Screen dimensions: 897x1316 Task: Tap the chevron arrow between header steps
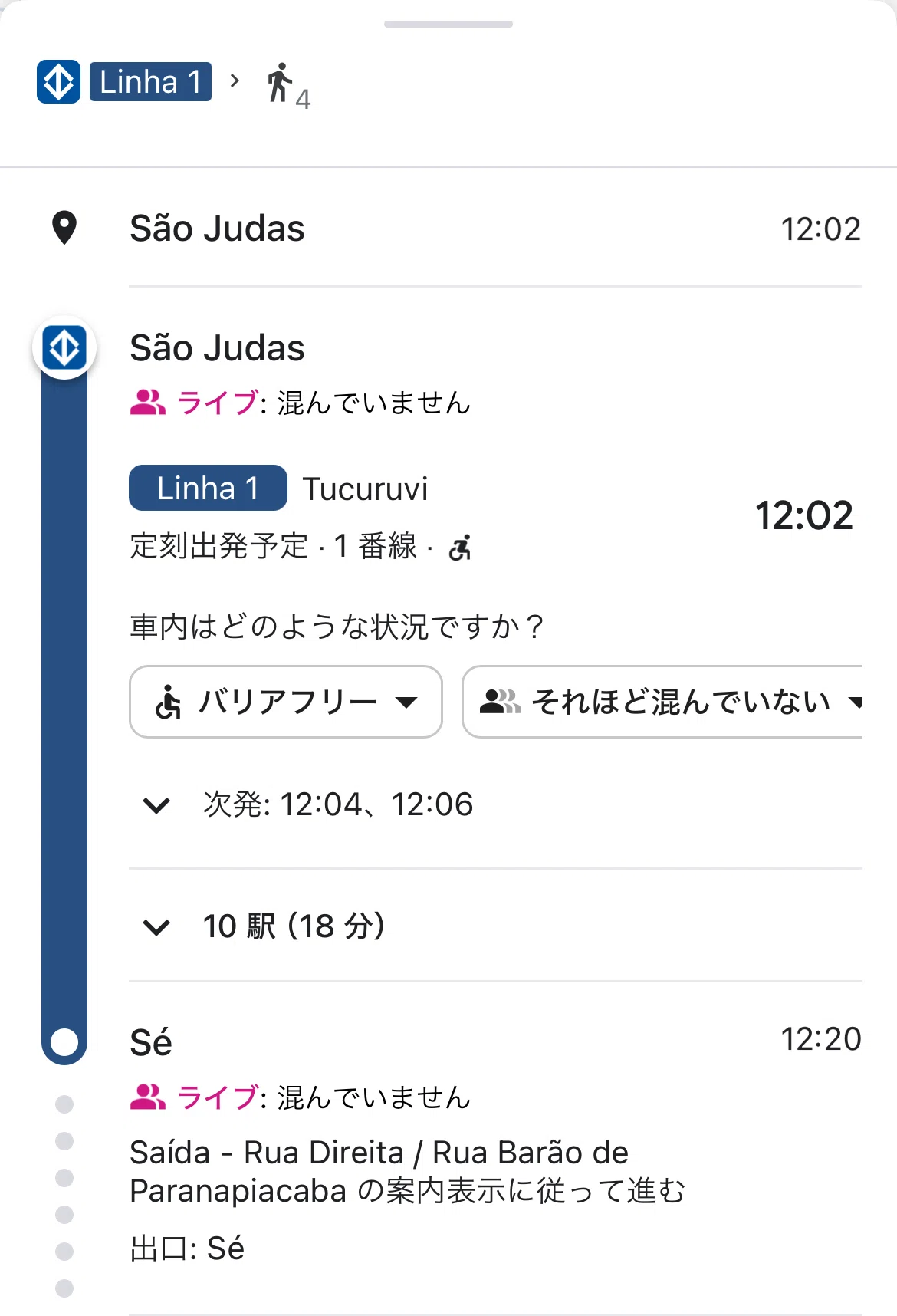pyautogui.click(x=235, y=81)
